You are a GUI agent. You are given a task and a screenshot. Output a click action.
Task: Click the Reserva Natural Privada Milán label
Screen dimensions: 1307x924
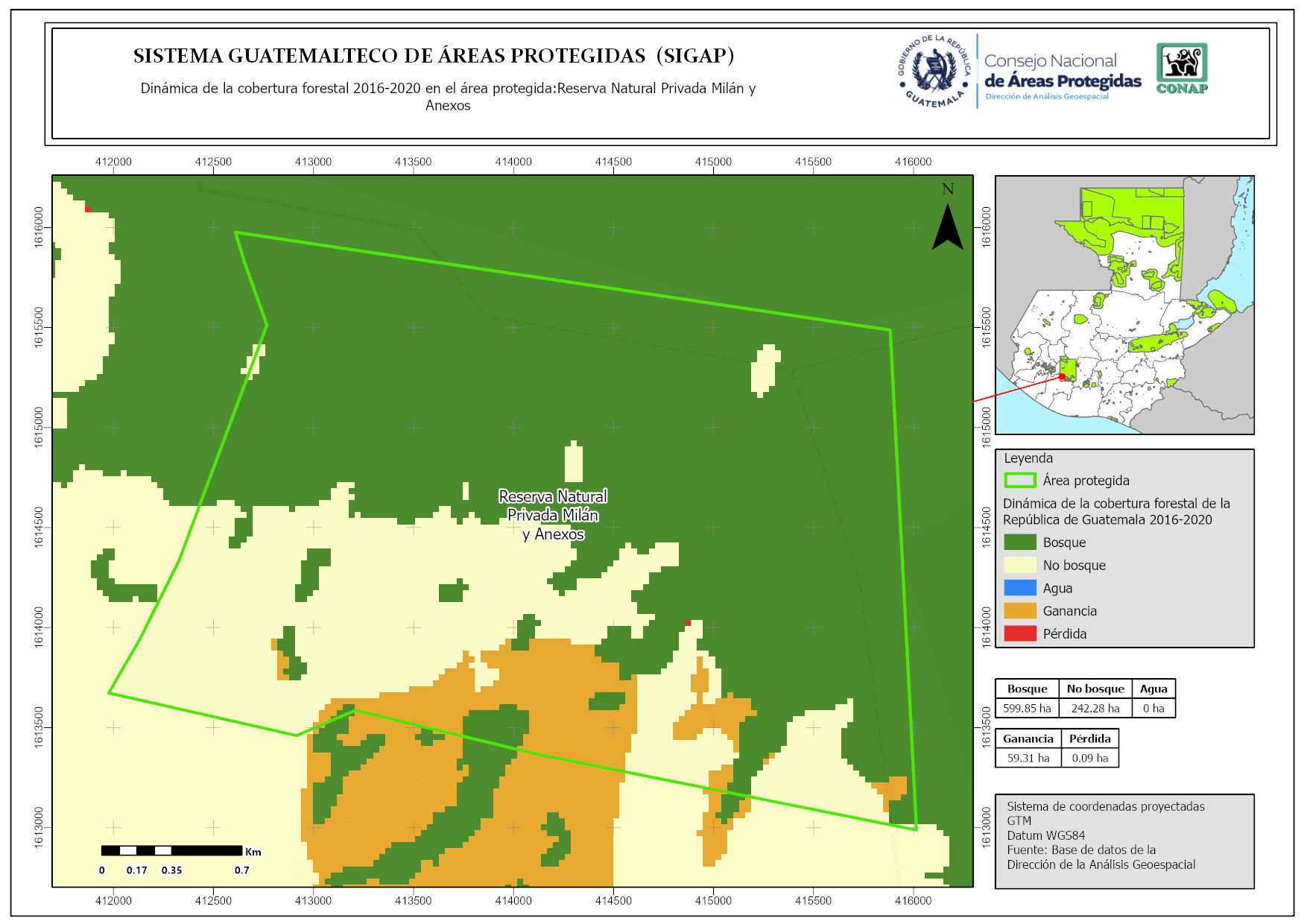(x=553, y=515)
